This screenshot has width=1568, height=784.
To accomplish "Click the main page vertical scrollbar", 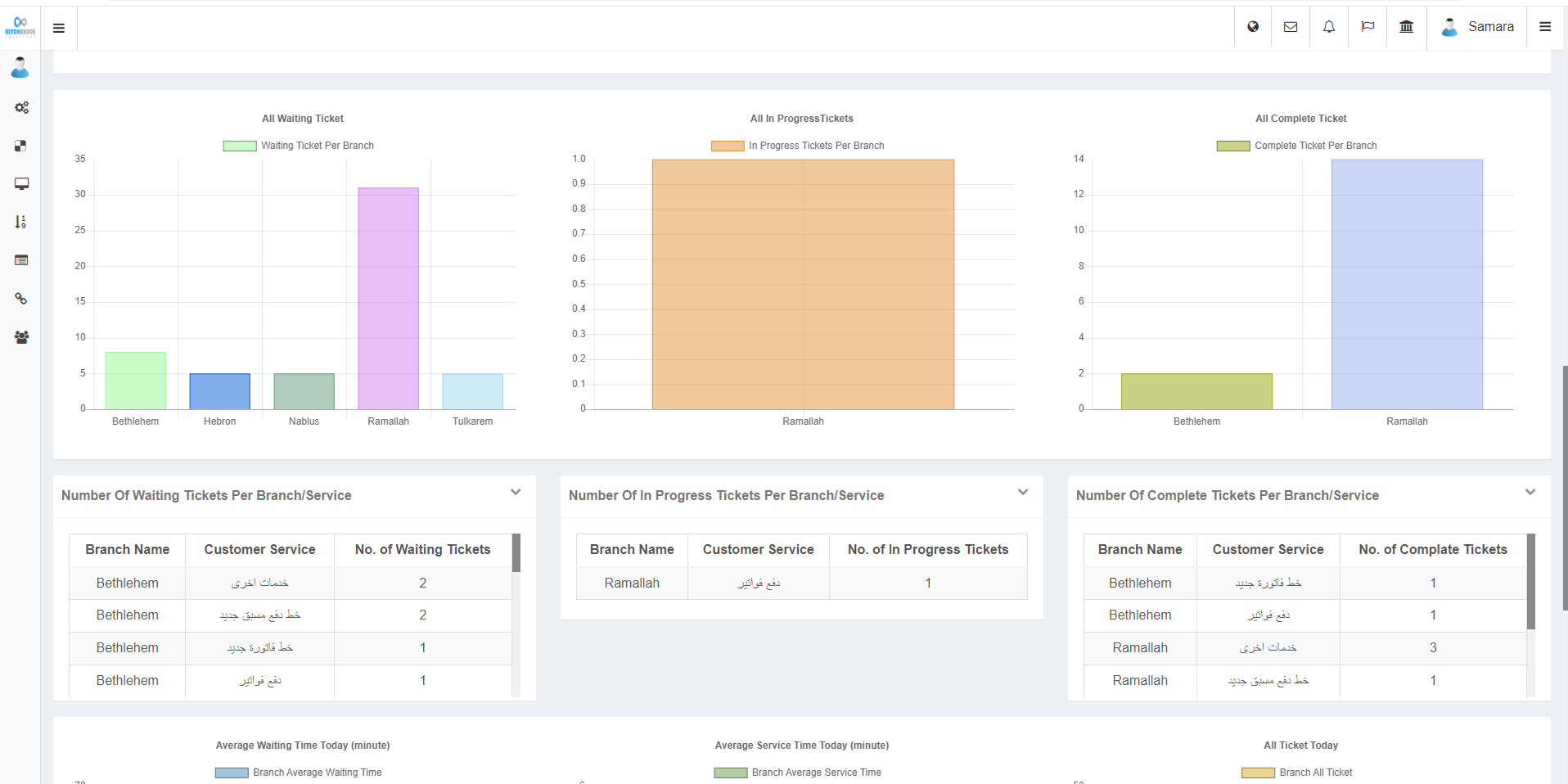I will pyautogui.click(x=1565, y=488).
